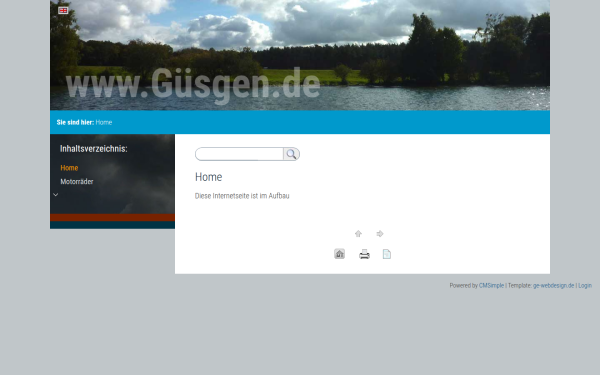Click the magnifier search button
The image size is (600, 375).
291,154
